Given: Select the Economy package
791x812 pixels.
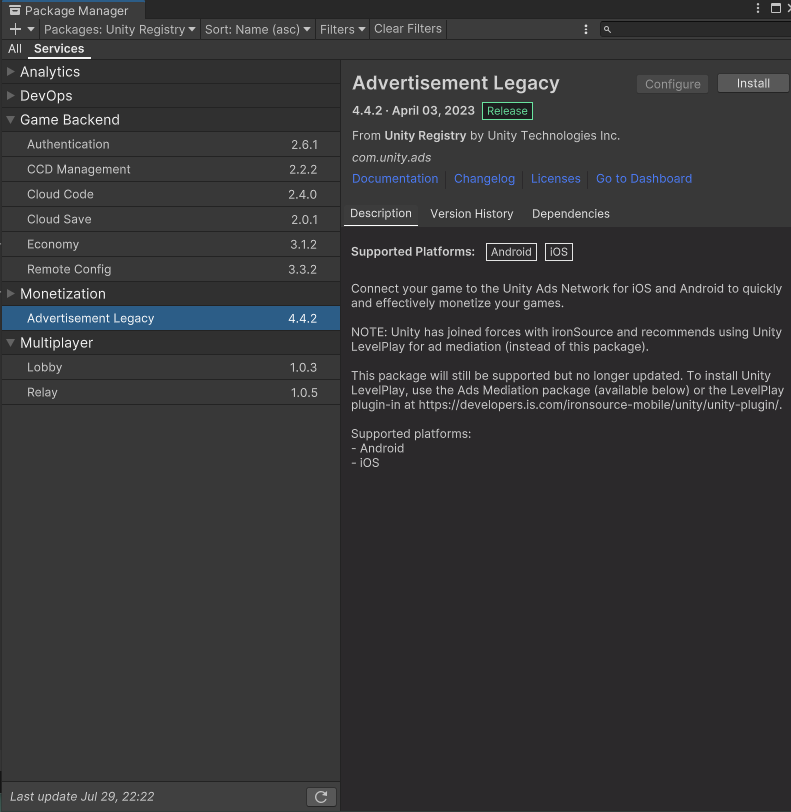Looking at the screenshot, I should (170, 244).
